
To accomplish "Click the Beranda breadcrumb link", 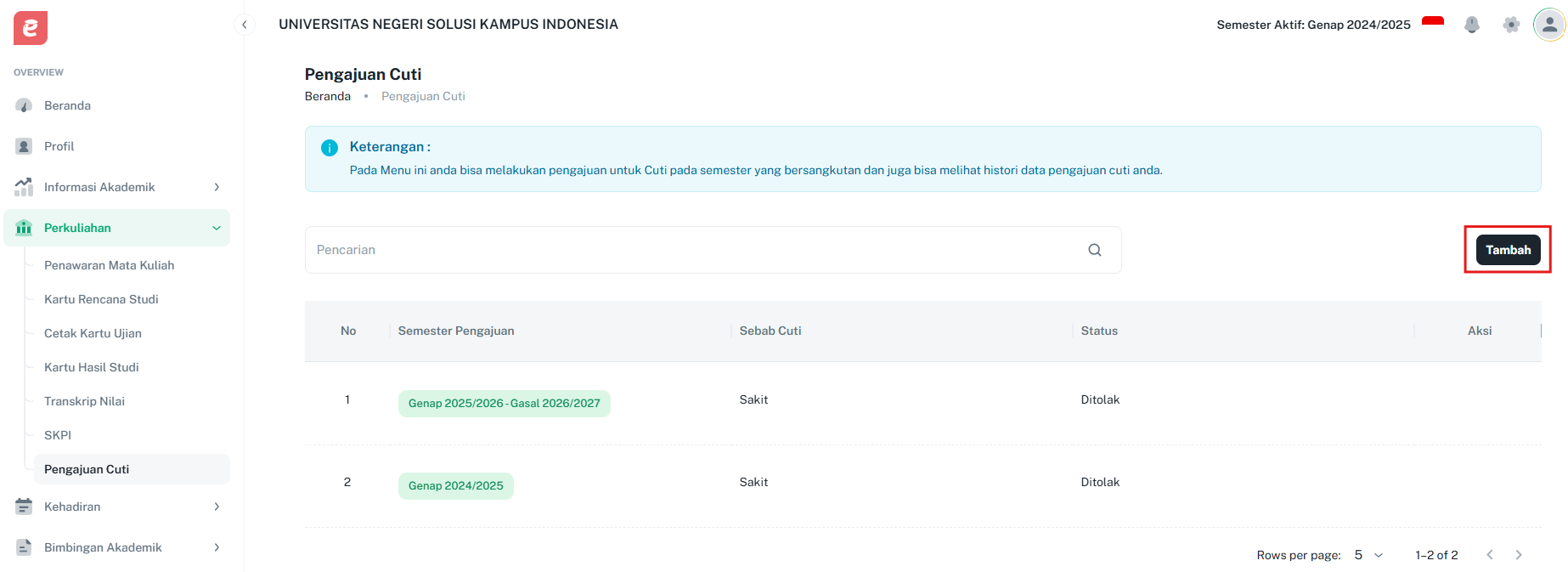I will coord(328,96).
